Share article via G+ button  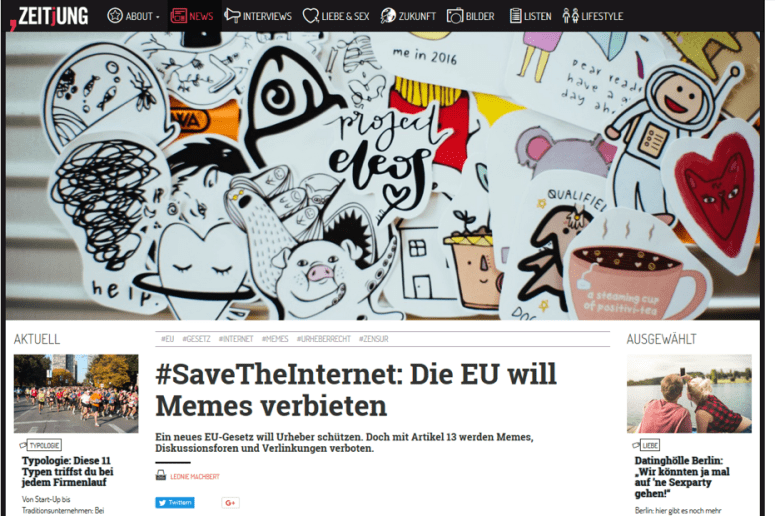pyautogui.click(x=230, y=503)
